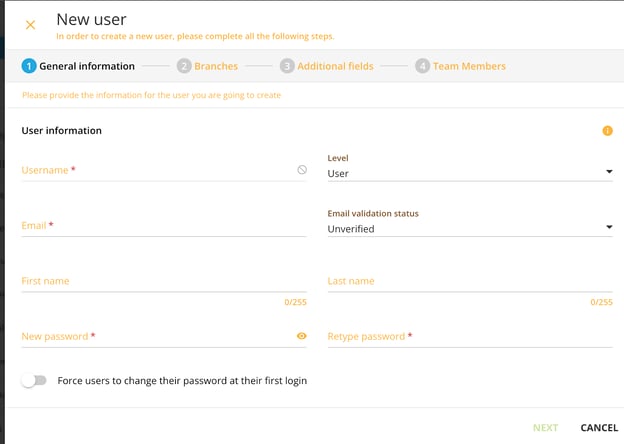The width and height of the screenshot is (624, 444).
Task: Switch to the Team Members step label
Action: (469, 66)
